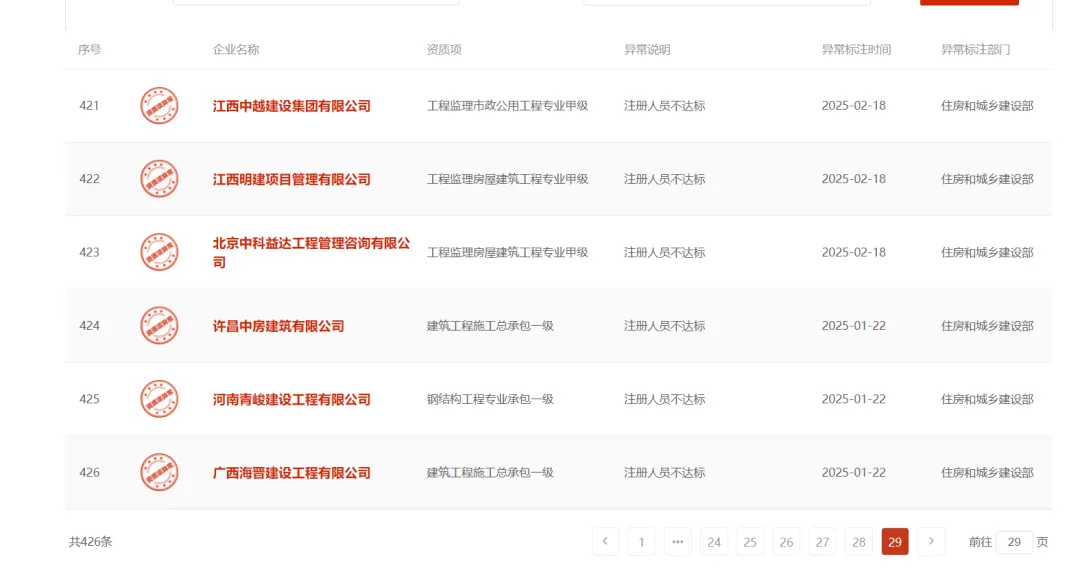
Task: Click 住房和城乡建设部 in row 425
Action: 987,399
